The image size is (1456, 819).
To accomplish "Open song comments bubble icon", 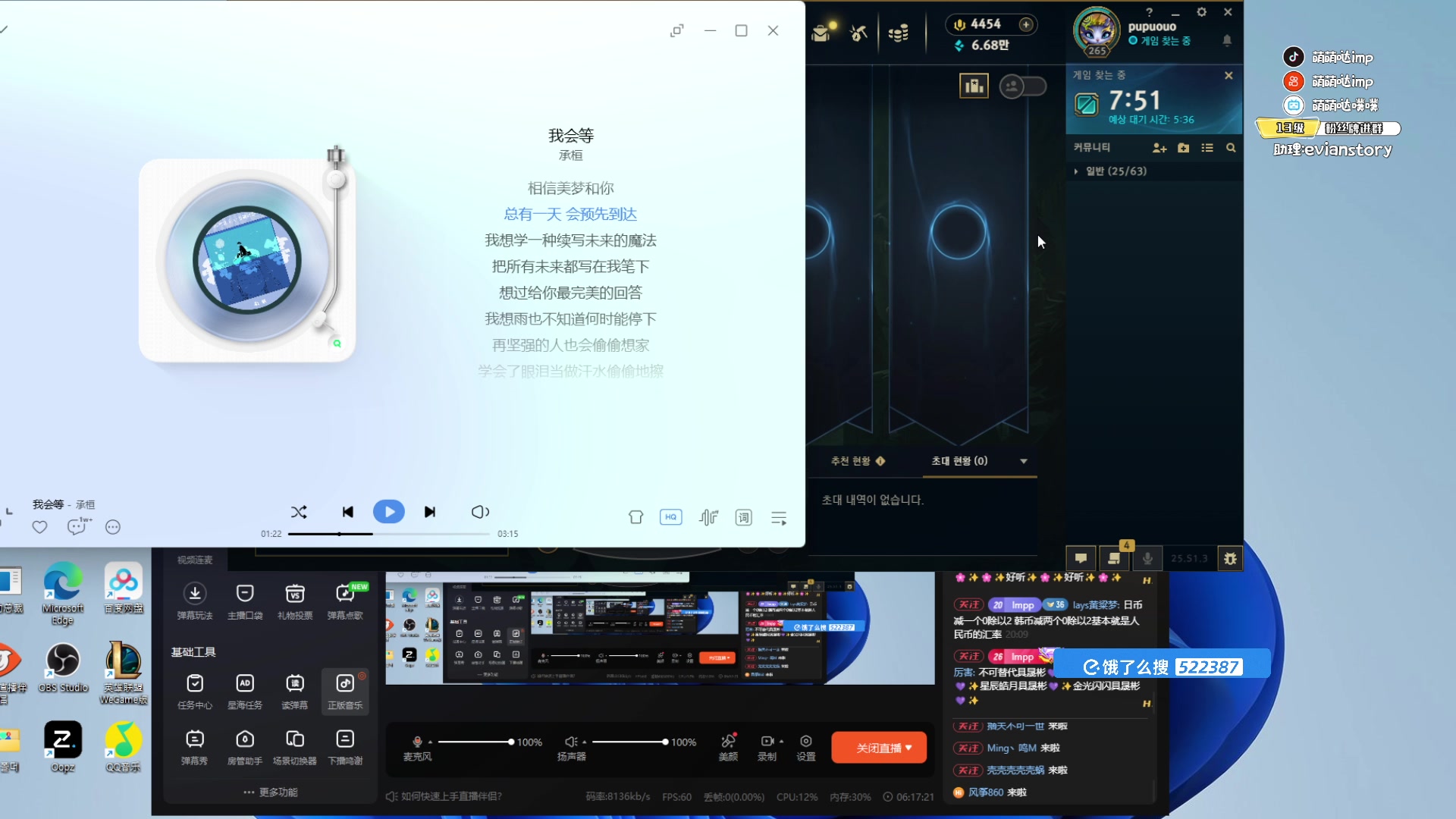I will (x=78, y=526).
